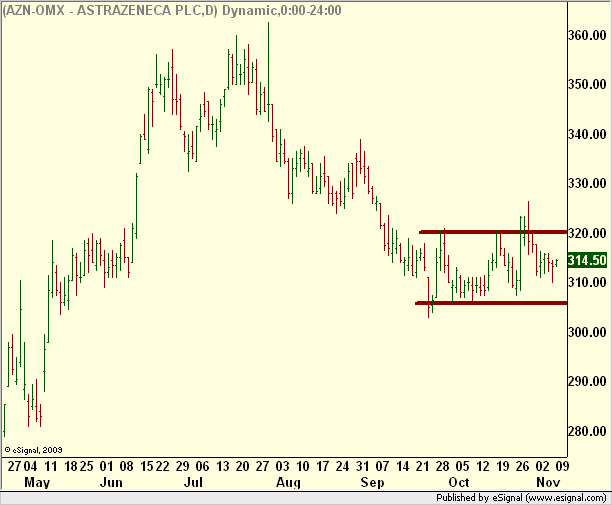Click the Oct month label
Viewport: 612px width, 505px height.
[458, 482]
